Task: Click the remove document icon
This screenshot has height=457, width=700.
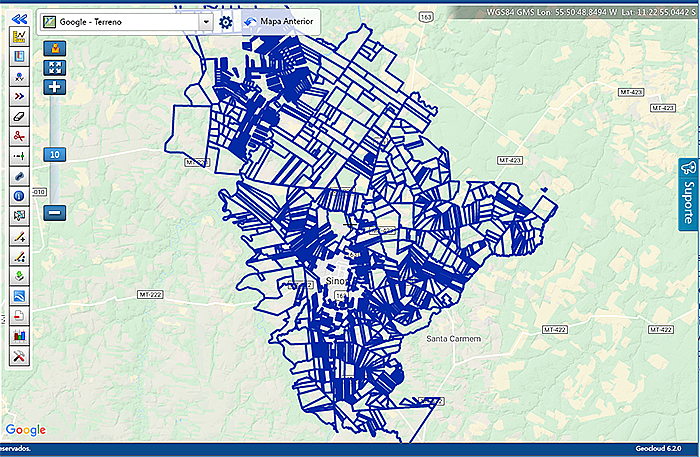Action: pyautogui.click(x=19, y=316)
